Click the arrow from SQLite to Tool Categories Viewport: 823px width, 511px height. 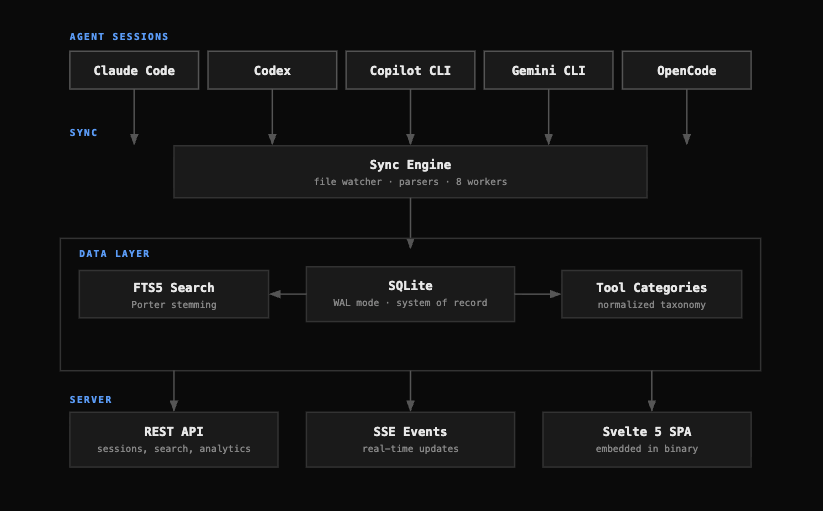(x=538, y=294)
